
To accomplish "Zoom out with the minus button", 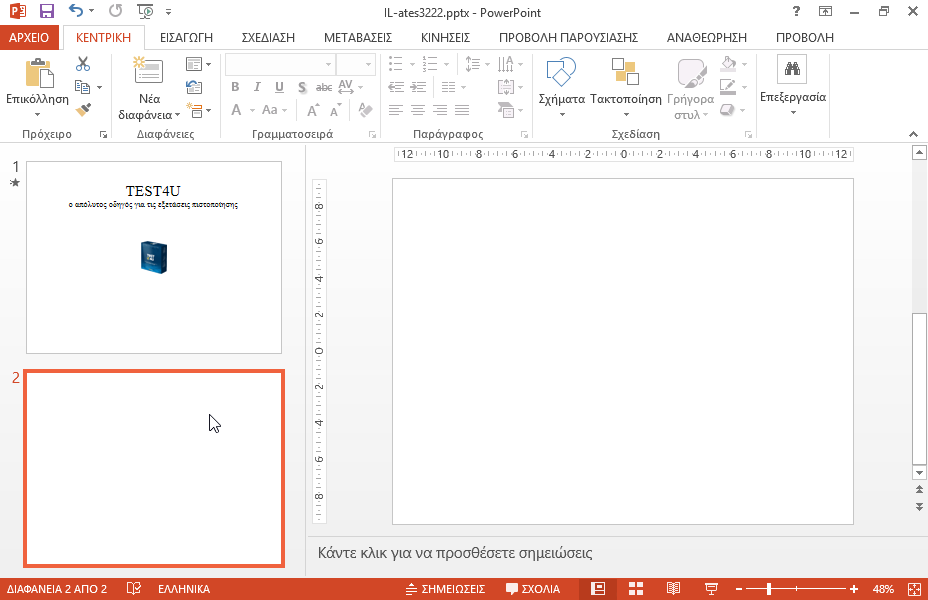I will (739, 589).
